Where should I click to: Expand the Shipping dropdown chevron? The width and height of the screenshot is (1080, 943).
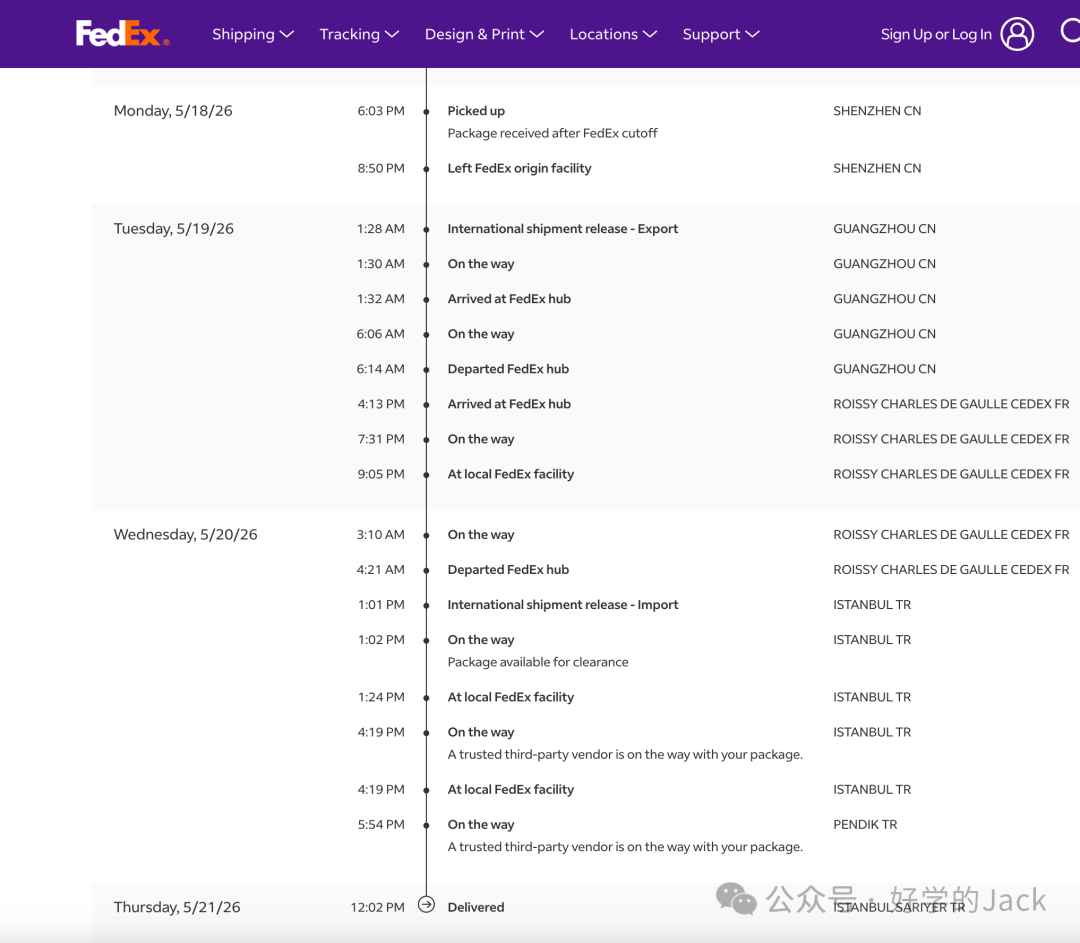tap(287, 34)
